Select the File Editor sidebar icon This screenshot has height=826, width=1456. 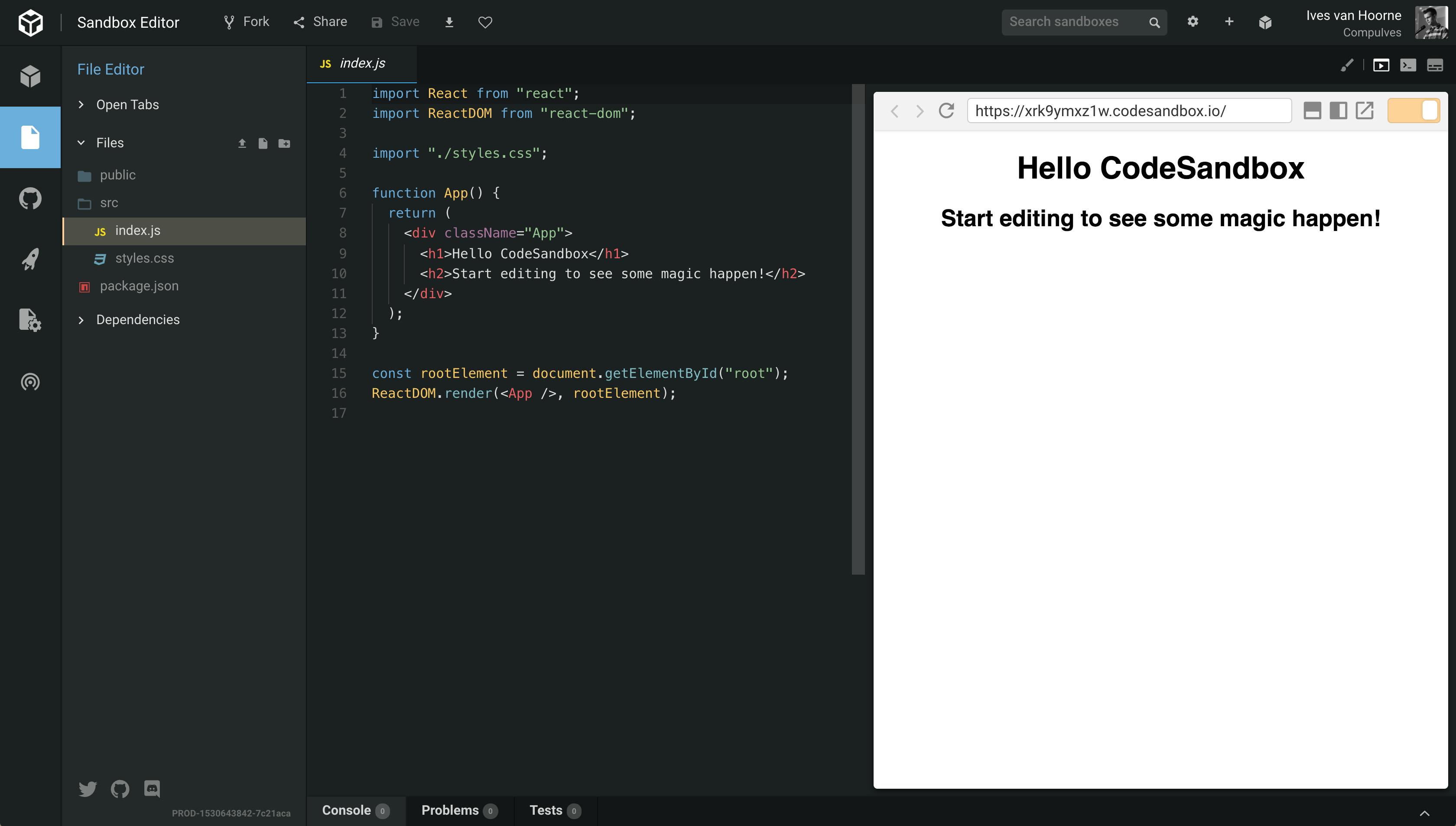(x=30, y=137)
